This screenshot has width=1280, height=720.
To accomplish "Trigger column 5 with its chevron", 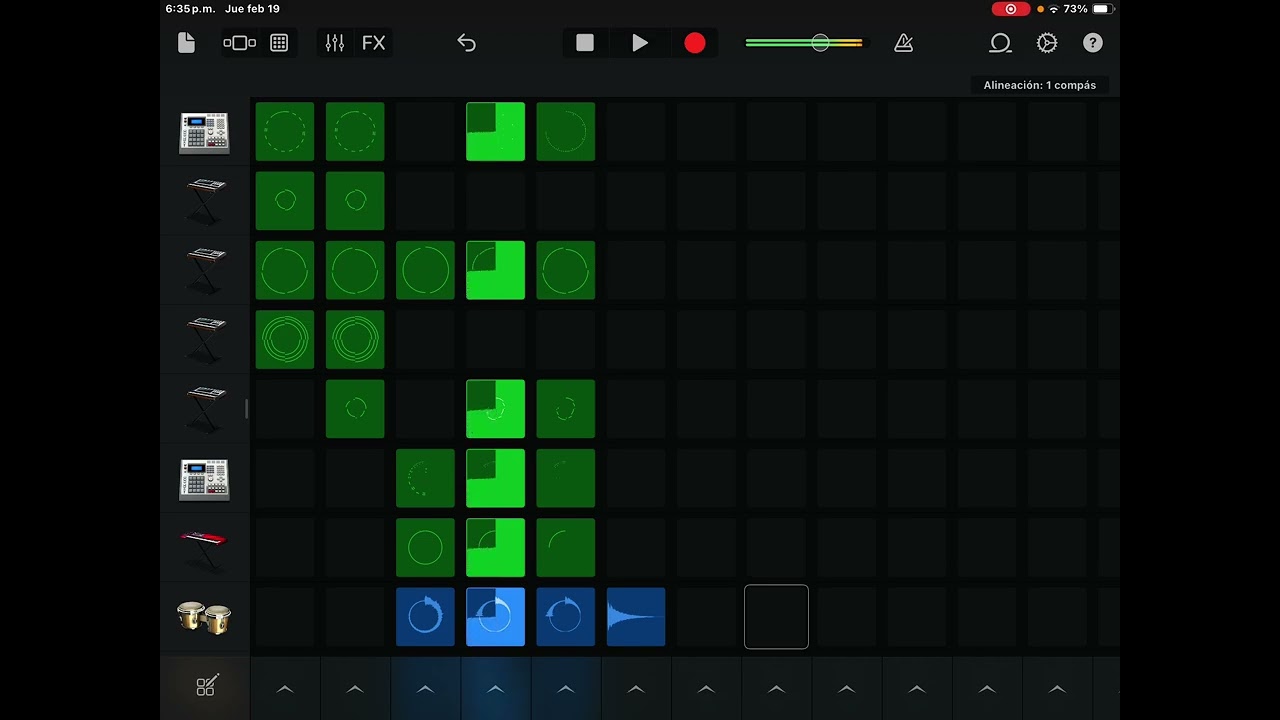I will tap(565, 689).
